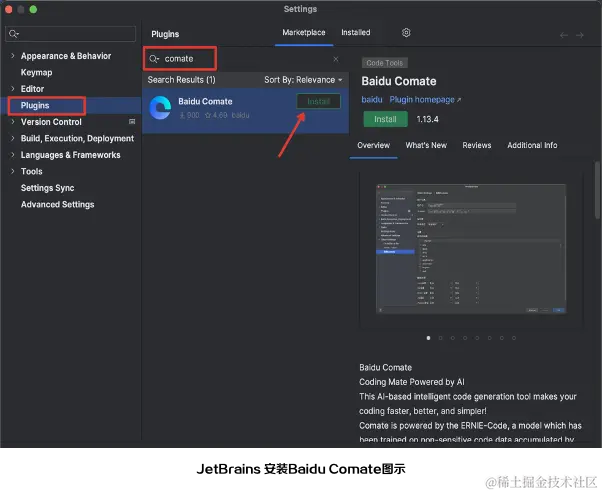
Task: Switch to the Marketplace tab
Action: (304, 33)
